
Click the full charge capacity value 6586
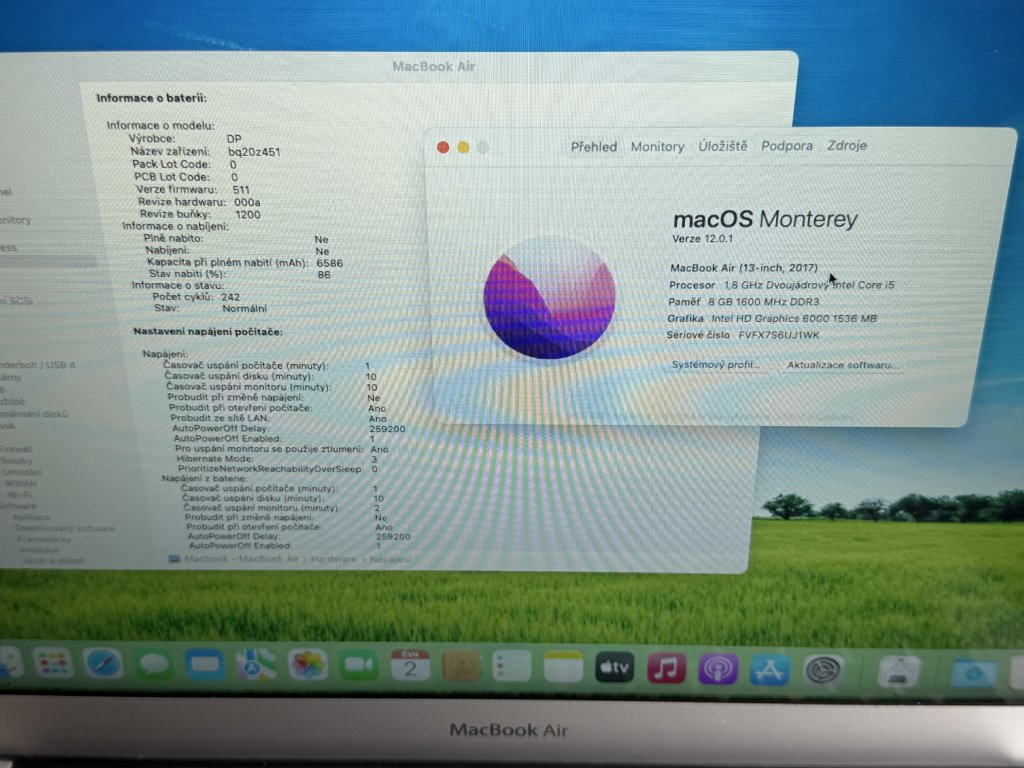click(330, 263)
